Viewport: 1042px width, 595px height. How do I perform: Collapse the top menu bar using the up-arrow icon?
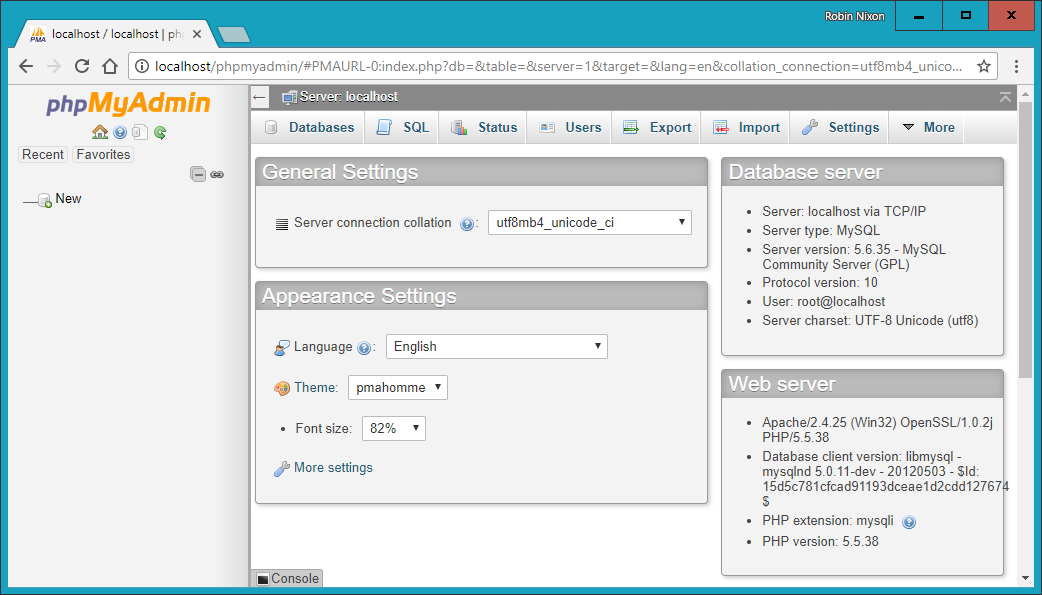click(1005, 97)
